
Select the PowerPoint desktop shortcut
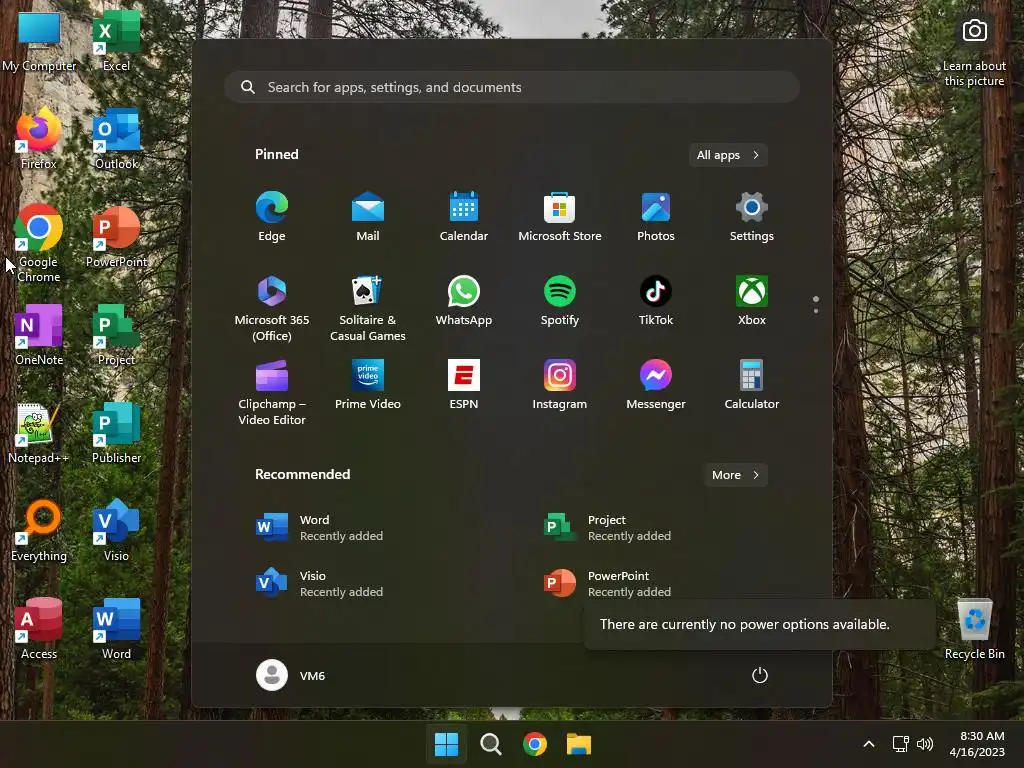116,238
